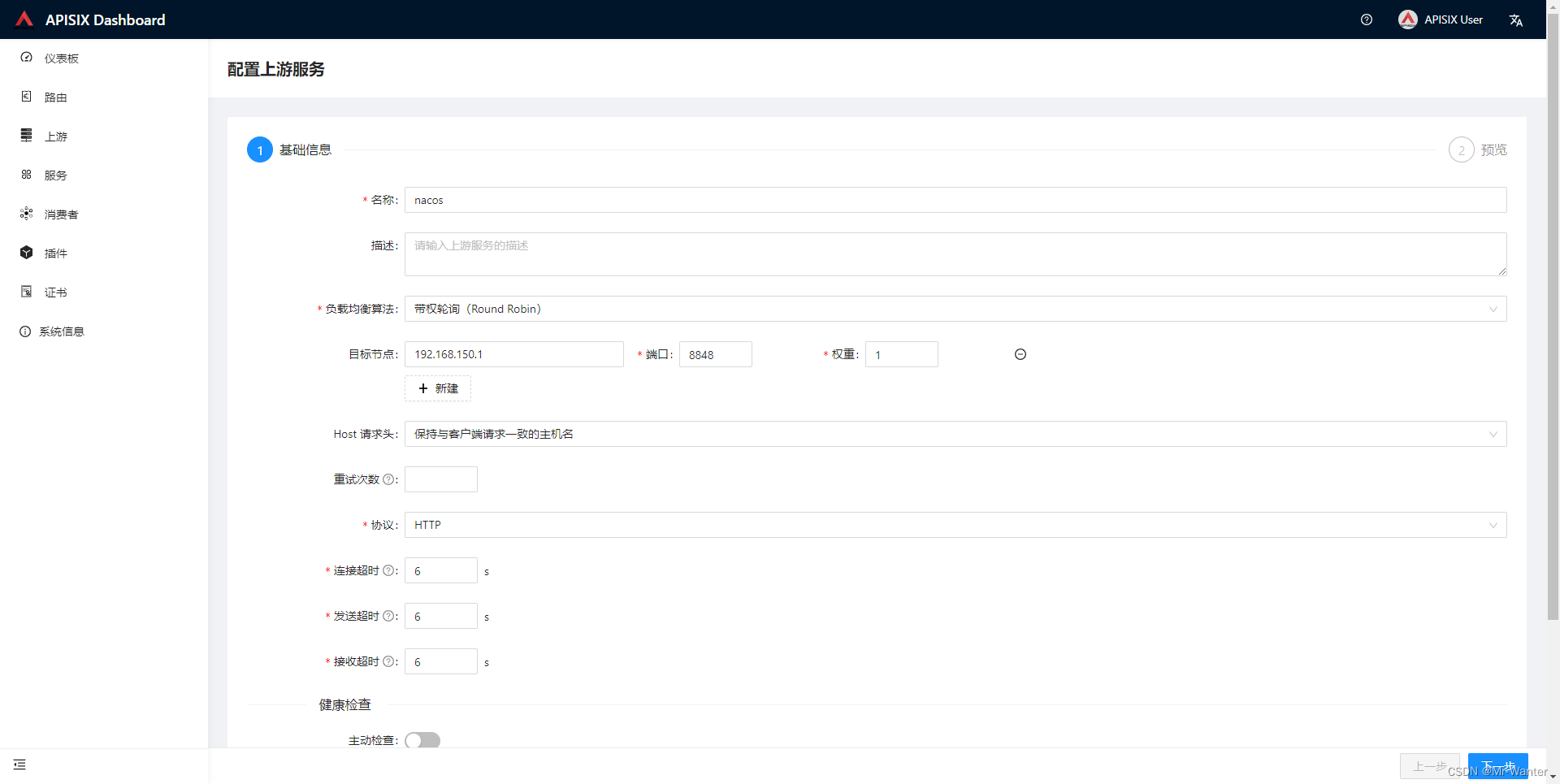Click the 权重 weight field
This screenshot has width=1560, height=784.
pyautogui.click(x=902, y=354)
